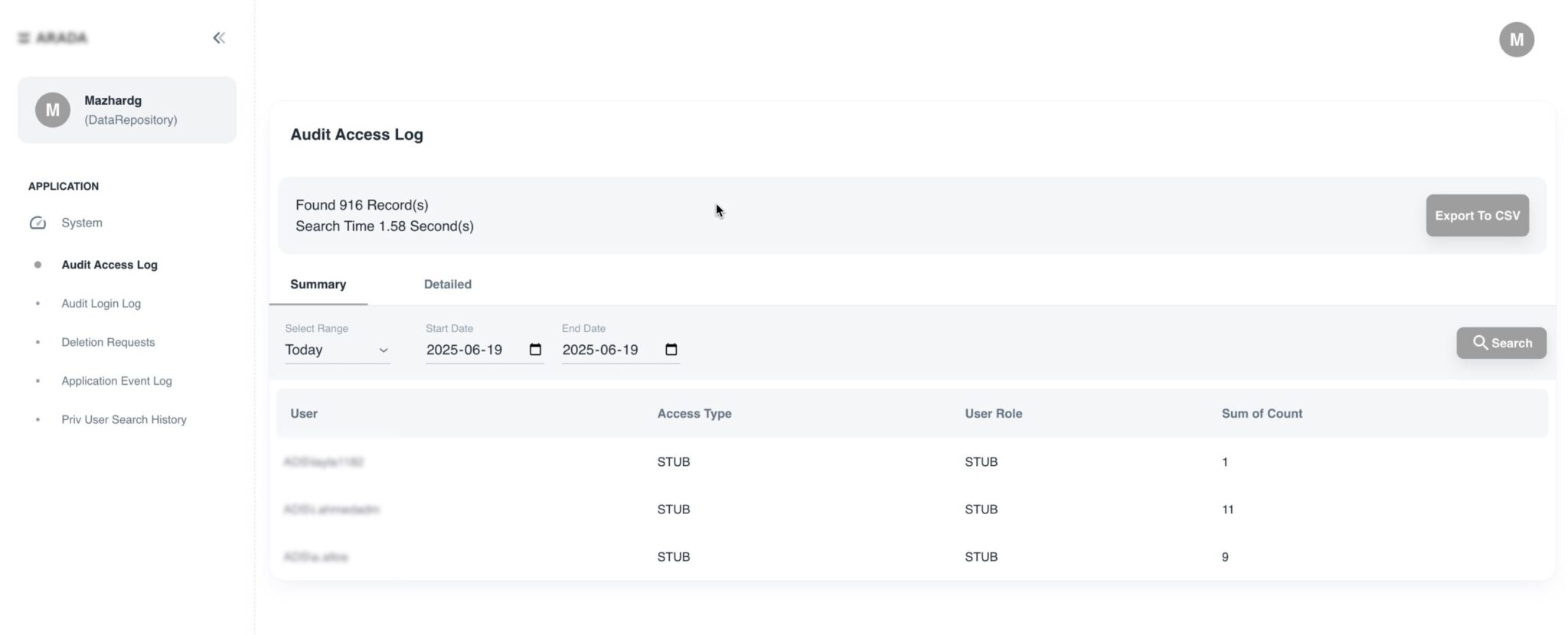Open System in the sidebar
Image resolution: width=1568 pixels, height=635 pixels.
coord(82,223)
